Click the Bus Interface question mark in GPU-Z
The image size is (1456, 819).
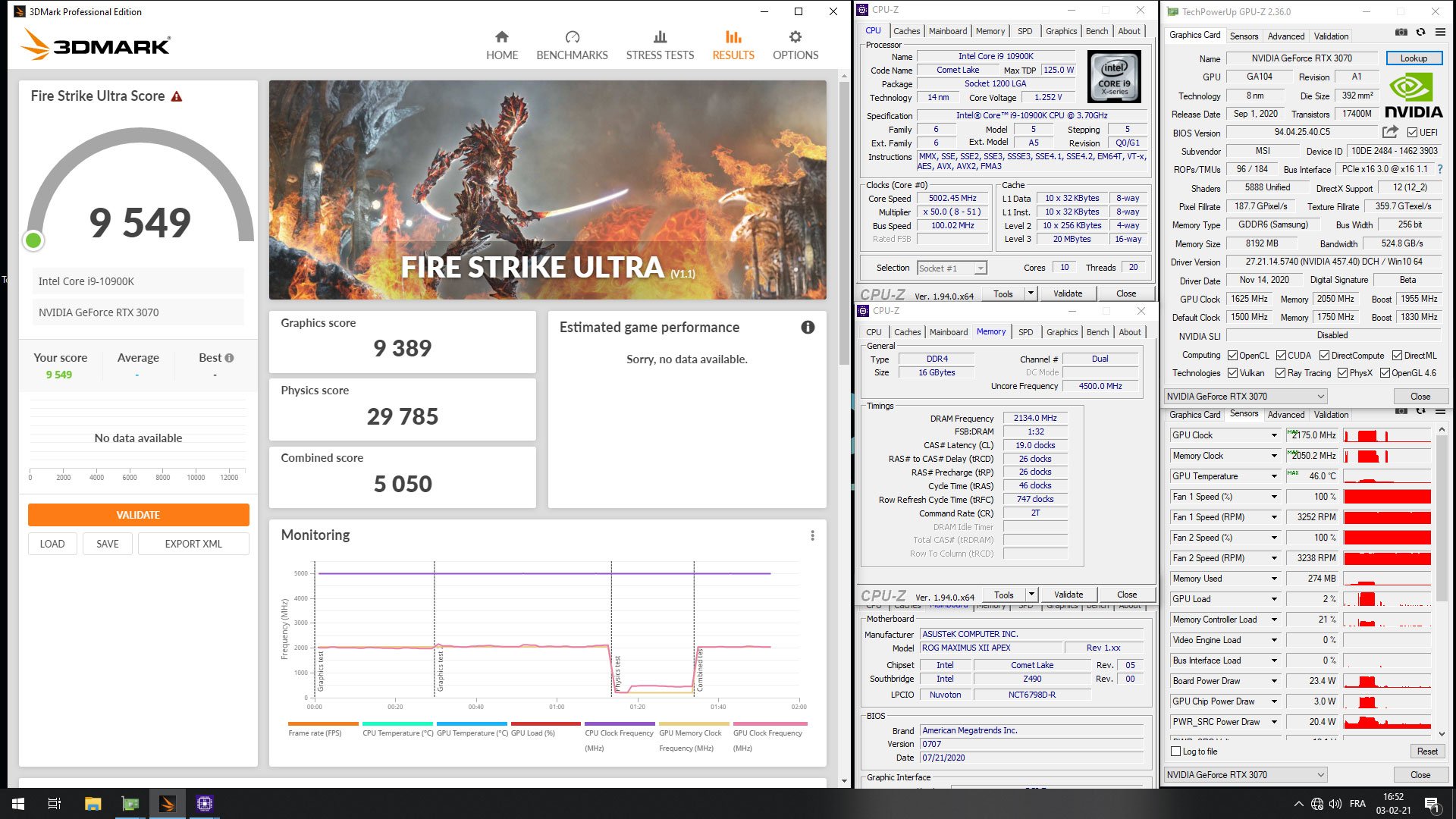pyautogui.click(x=1440, y=169)
